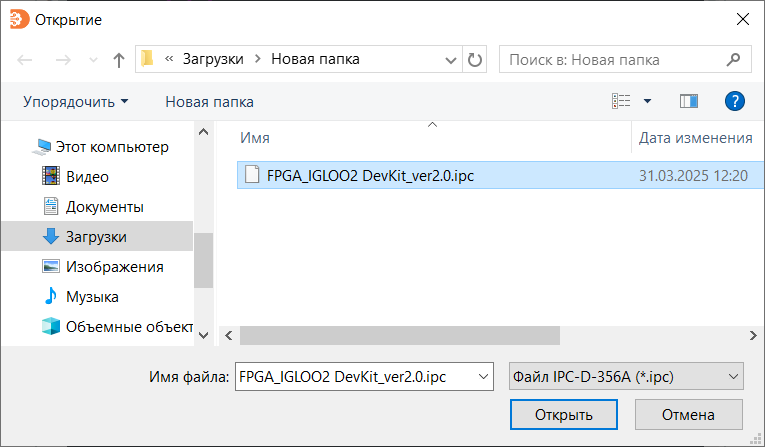
Task: Go up one folder level
Action: click(x=119, y=60)
